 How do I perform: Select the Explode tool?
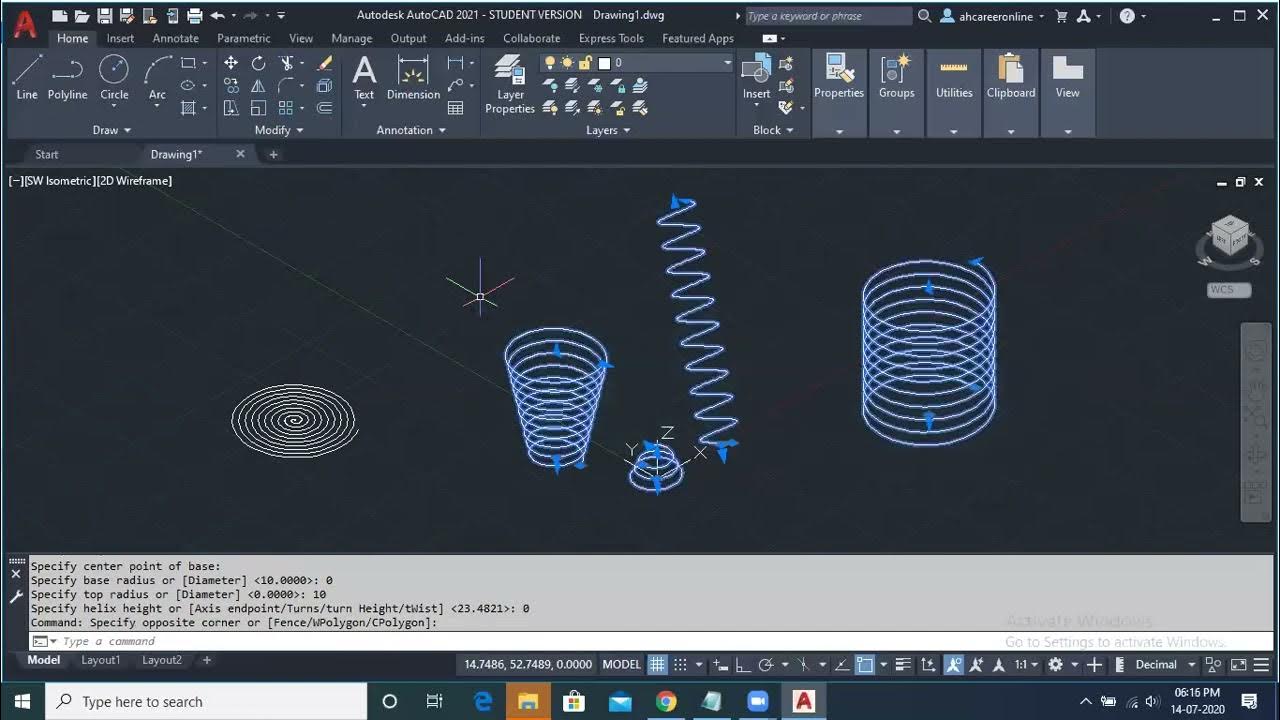(x=325, y=86)
